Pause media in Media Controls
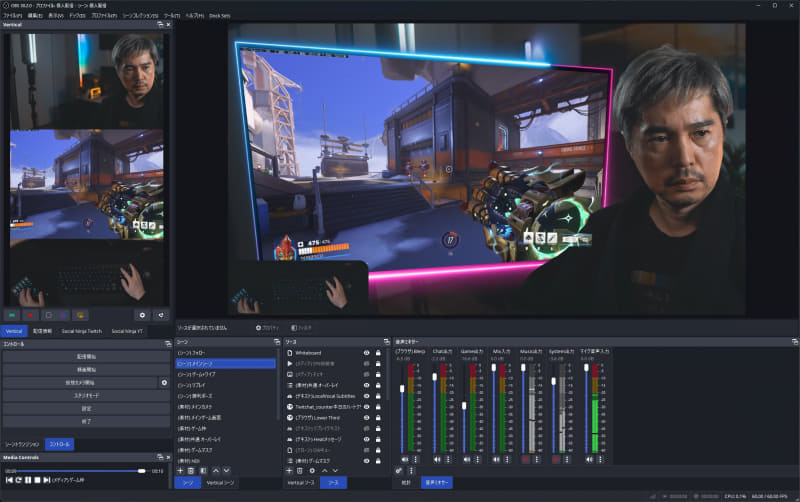 pos(28,480)
